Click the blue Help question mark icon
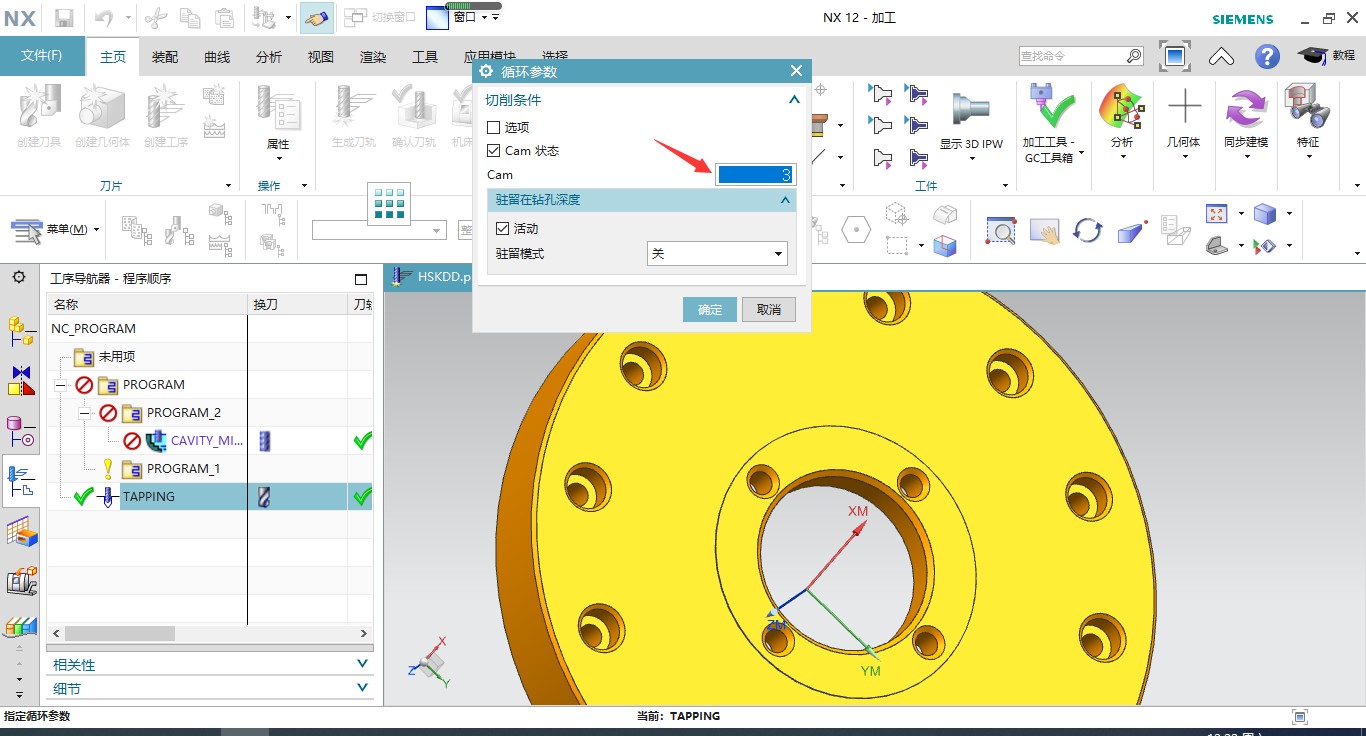This screenshot has width=1366, height=736. pyautogui.click(x=1267, y=56)
